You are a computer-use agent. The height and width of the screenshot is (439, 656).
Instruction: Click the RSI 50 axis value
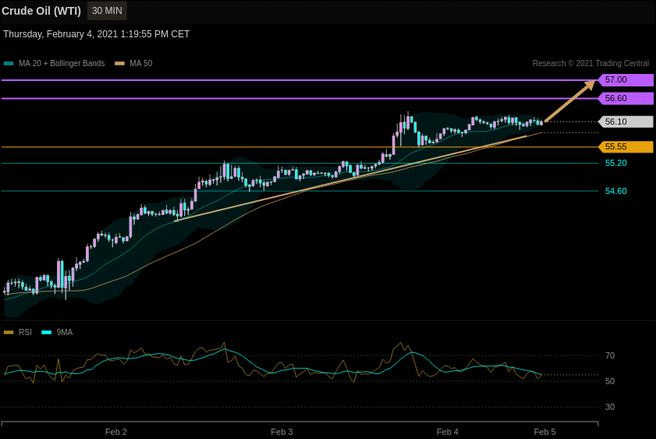pos(610,381)
